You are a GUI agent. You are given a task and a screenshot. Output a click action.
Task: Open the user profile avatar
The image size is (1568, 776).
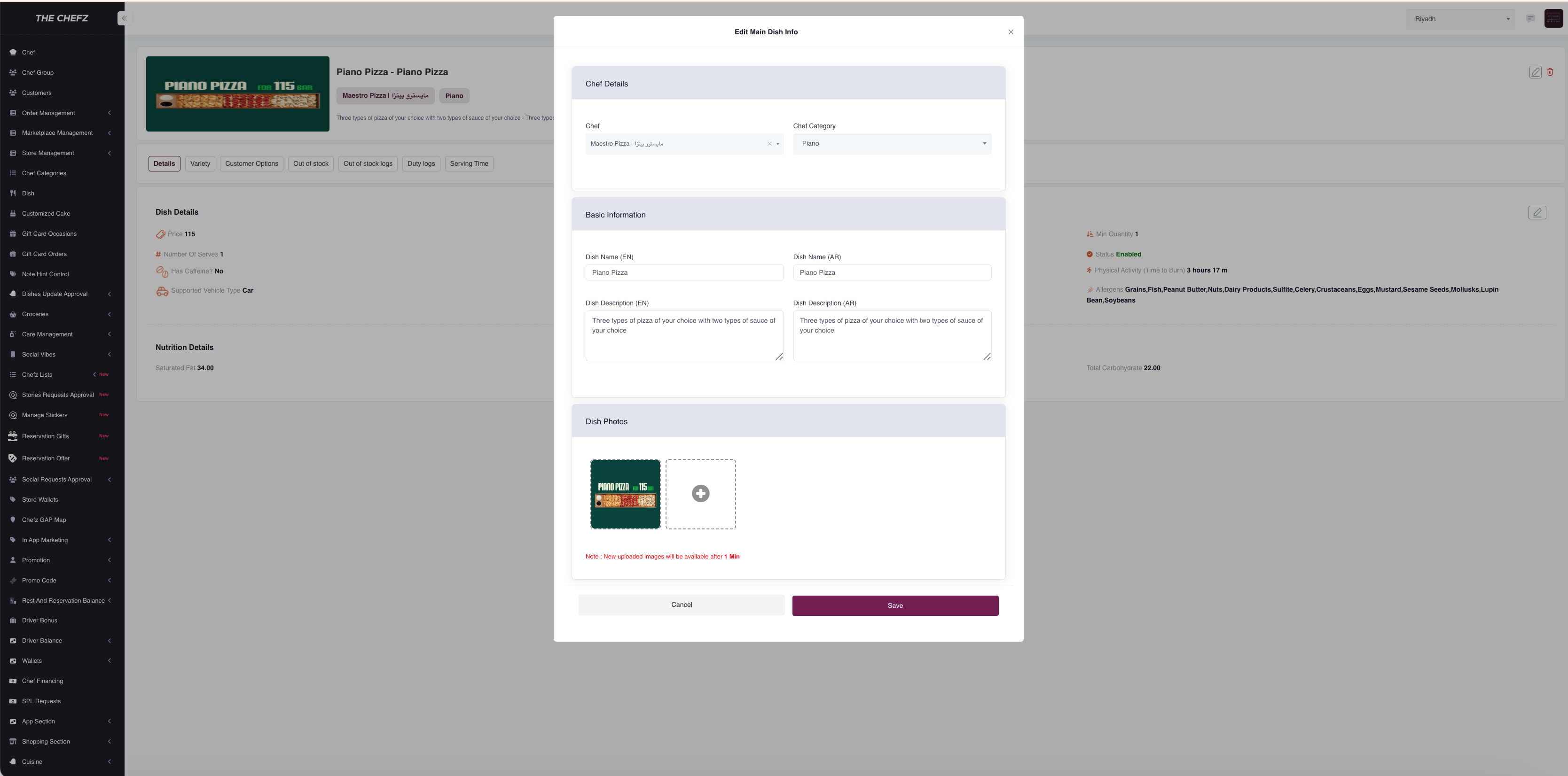click(1553, 18)
